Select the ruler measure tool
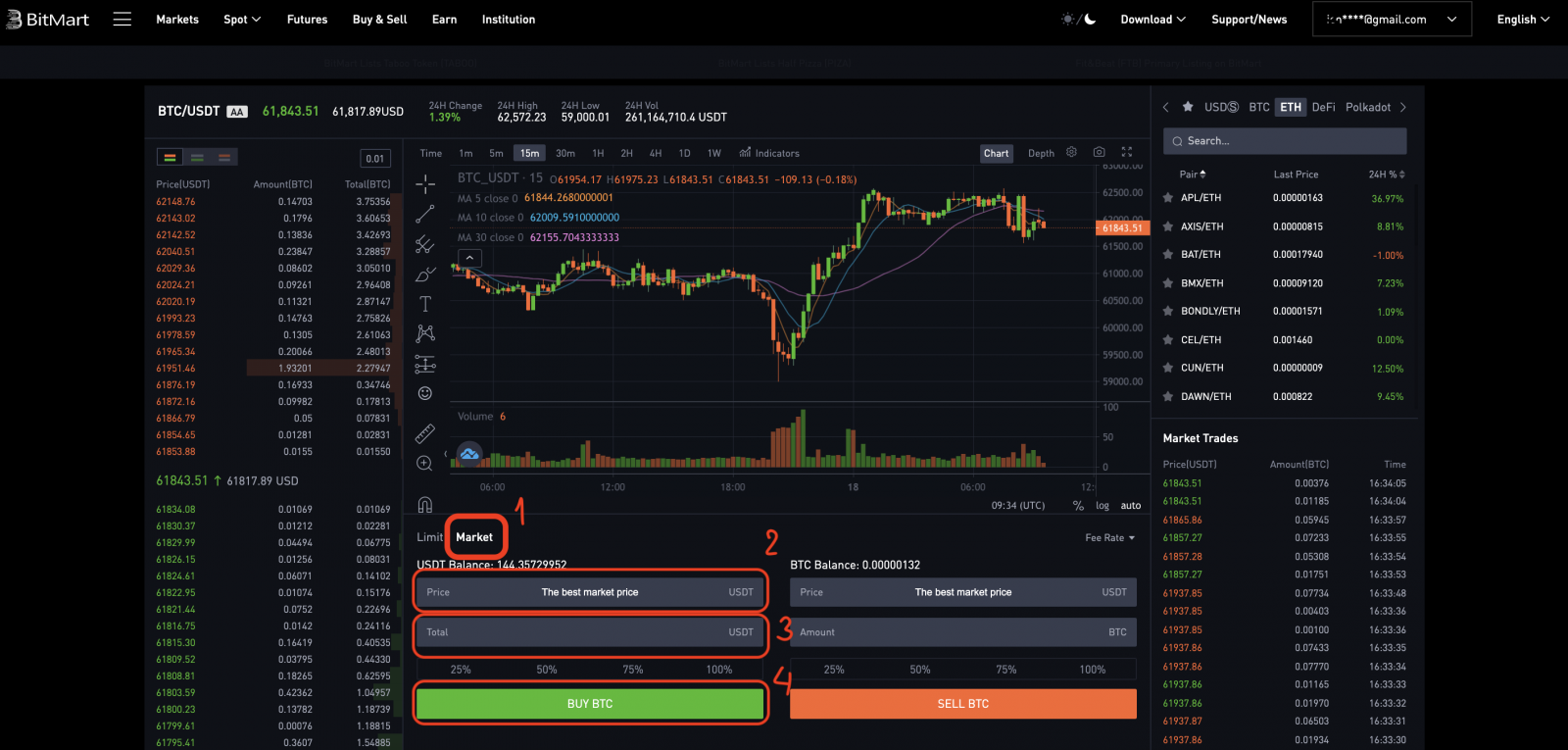1568x750 pixels. pos(425,432)
